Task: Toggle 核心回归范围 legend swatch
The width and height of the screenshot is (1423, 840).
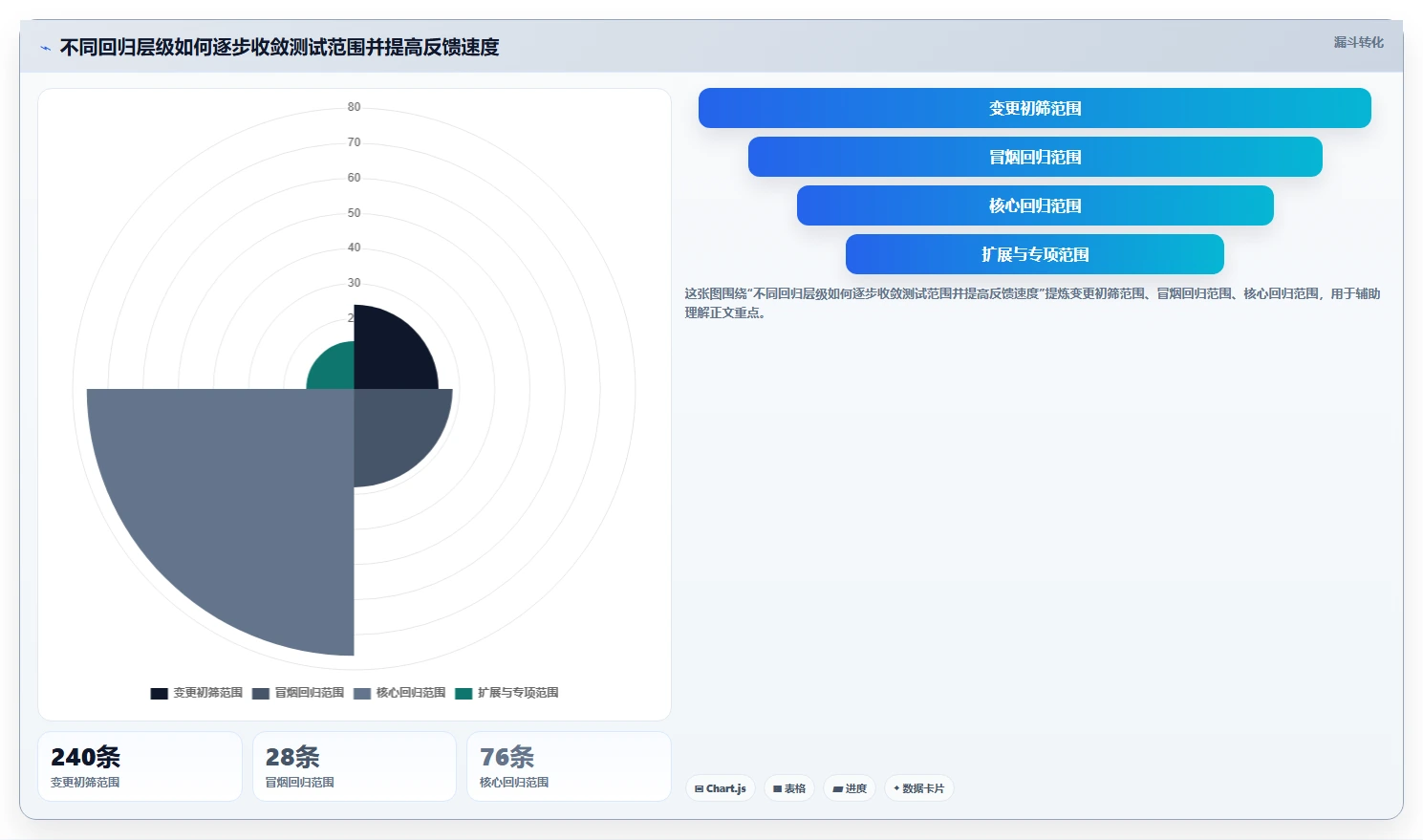Action: point(361,693)
